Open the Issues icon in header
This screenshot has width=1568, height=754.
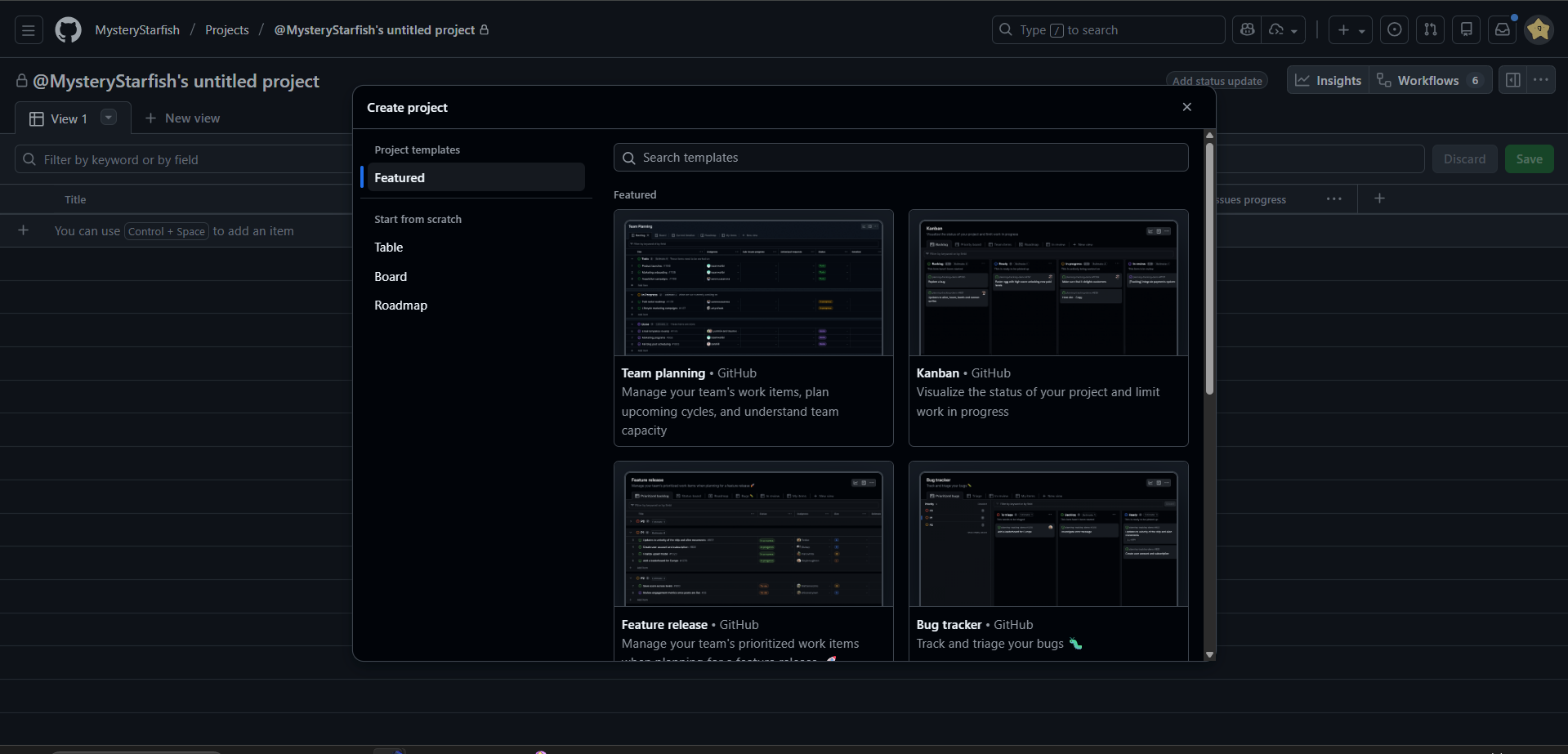tap(1395, 30)
